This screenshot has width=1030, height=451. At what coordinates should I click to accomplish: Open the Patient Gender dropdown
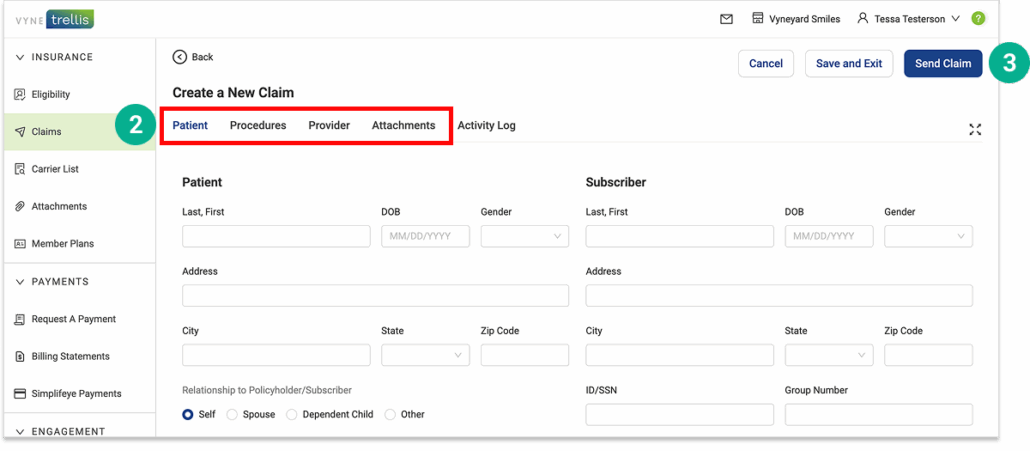[524, 236]
